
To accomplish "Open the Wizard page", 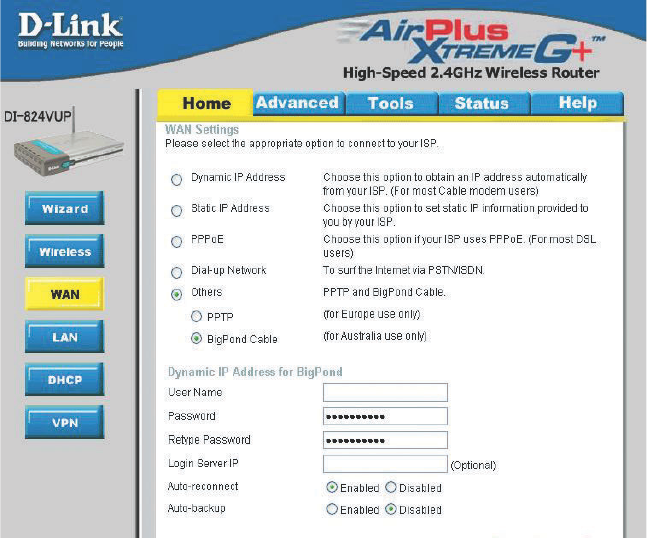I will pyautogui.click(x=65, y=208).
